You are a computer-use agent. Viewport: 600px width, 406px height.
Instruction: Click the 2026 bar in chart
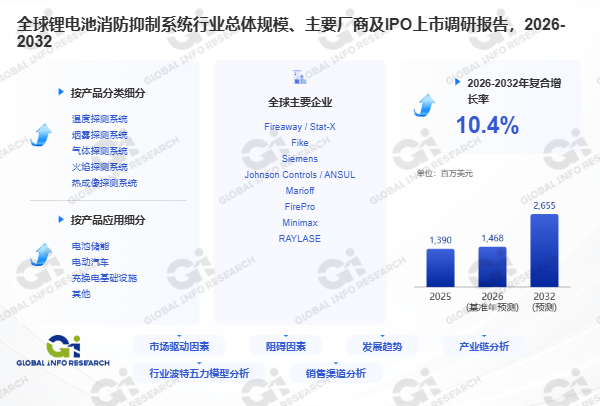(492, 267)
